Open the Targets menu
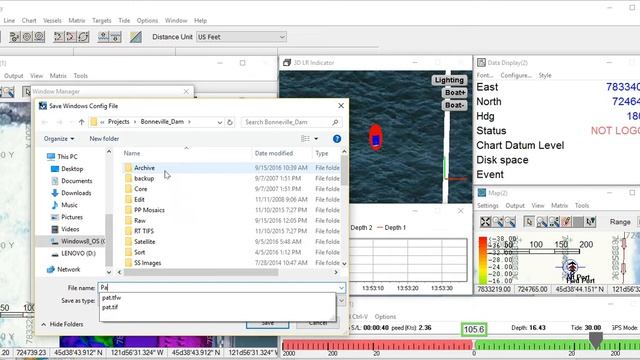 pyautogui.click(x=102, y=20)
